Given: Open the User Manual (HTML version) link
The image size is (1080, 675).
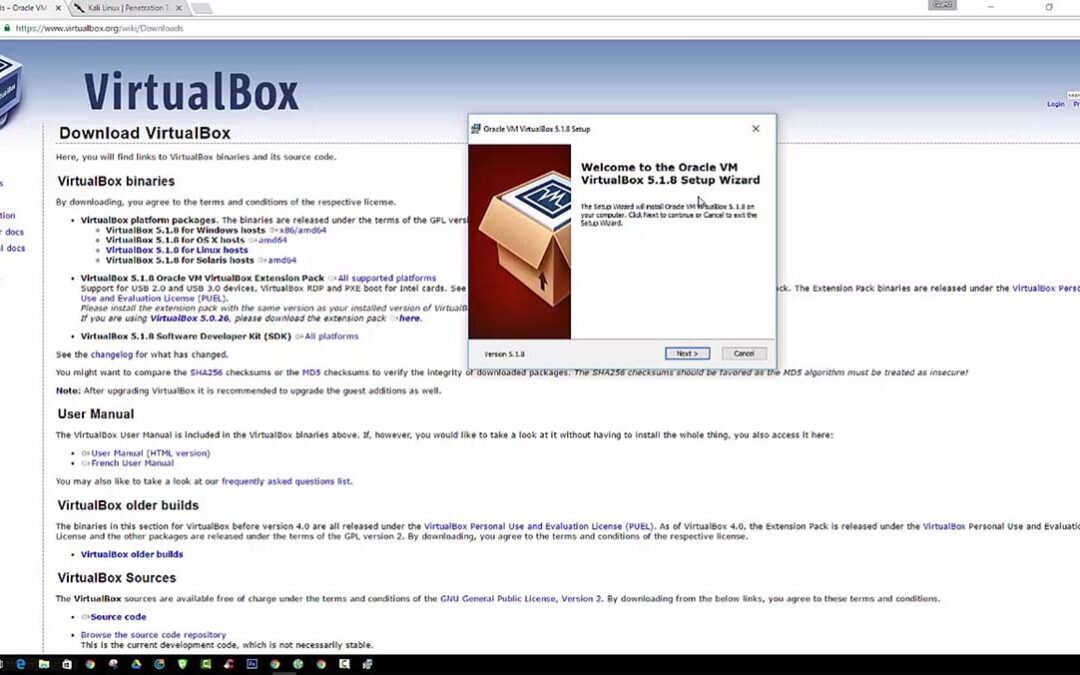Looking at the screenshot, I should 150,453.
